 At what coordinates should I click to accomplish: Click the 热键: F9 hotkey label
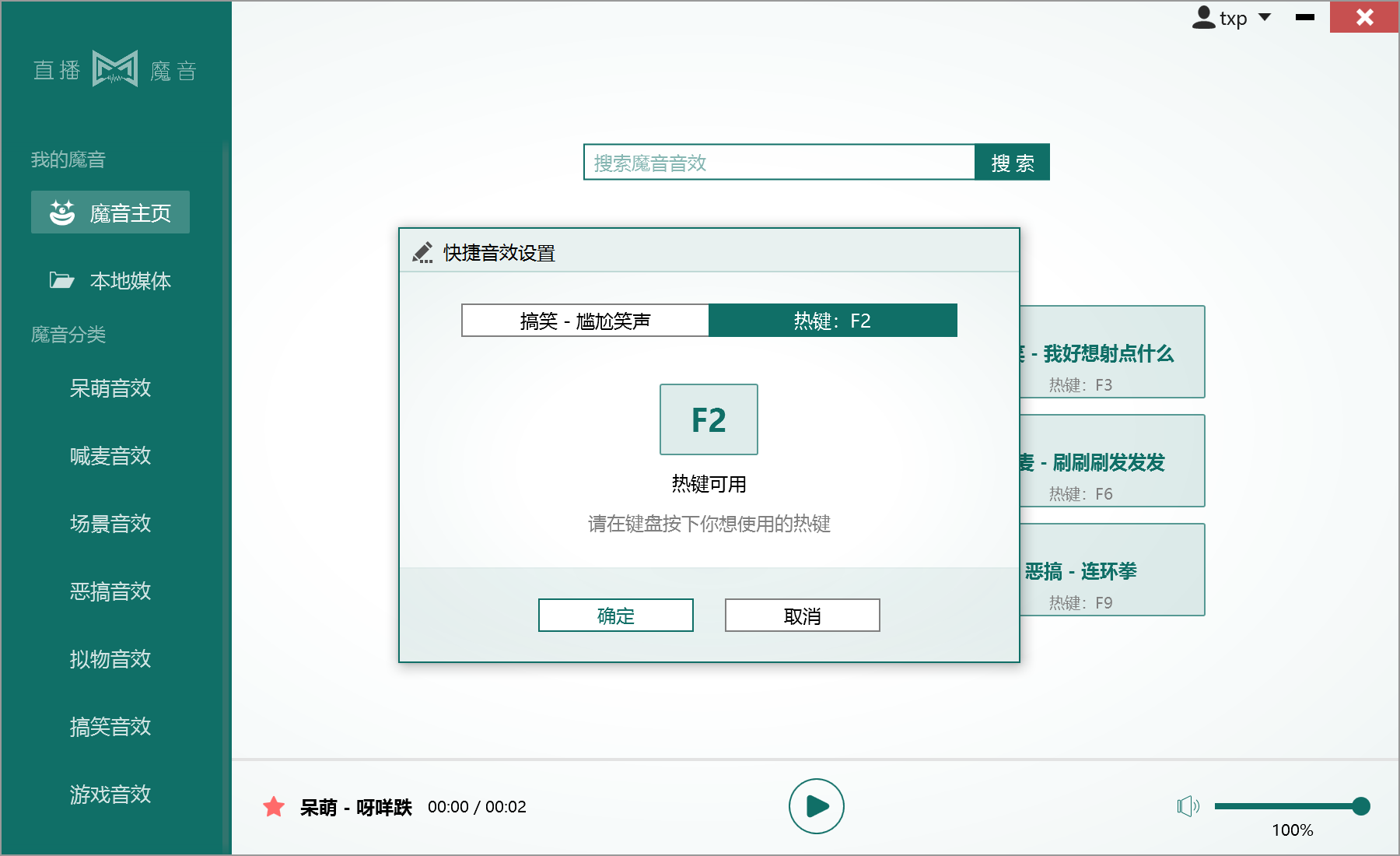(1080, 603)
